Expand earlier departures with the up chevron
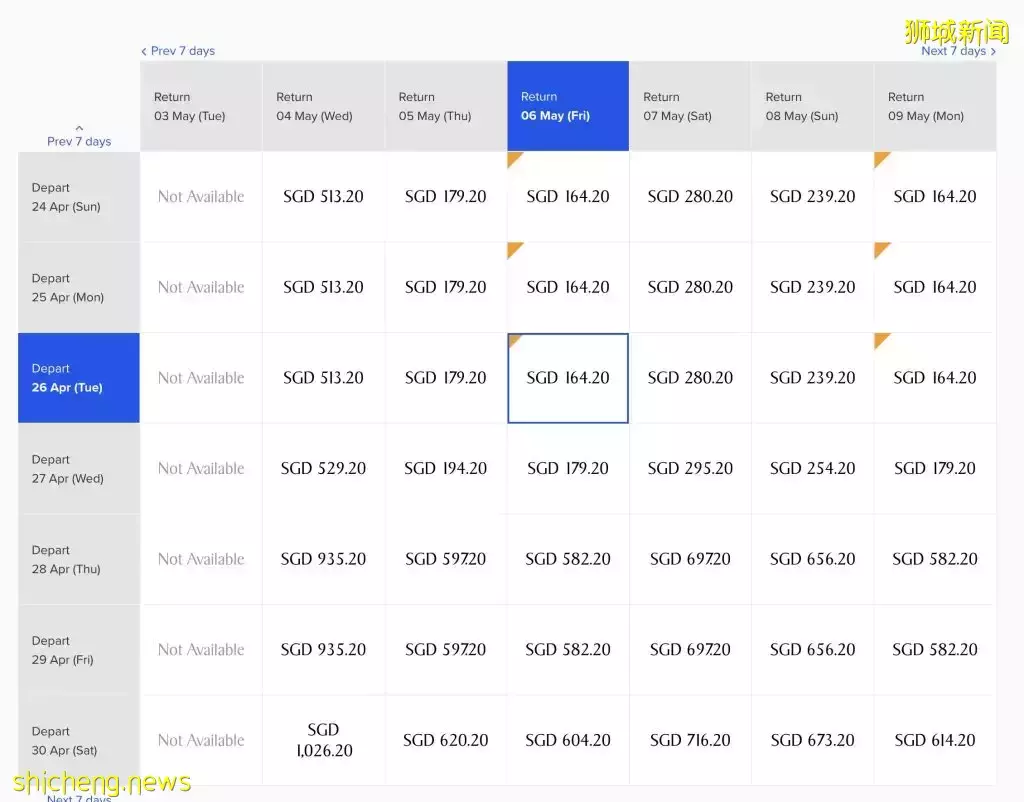Screen dimensions: 1024x802 [x=79, y=129]
